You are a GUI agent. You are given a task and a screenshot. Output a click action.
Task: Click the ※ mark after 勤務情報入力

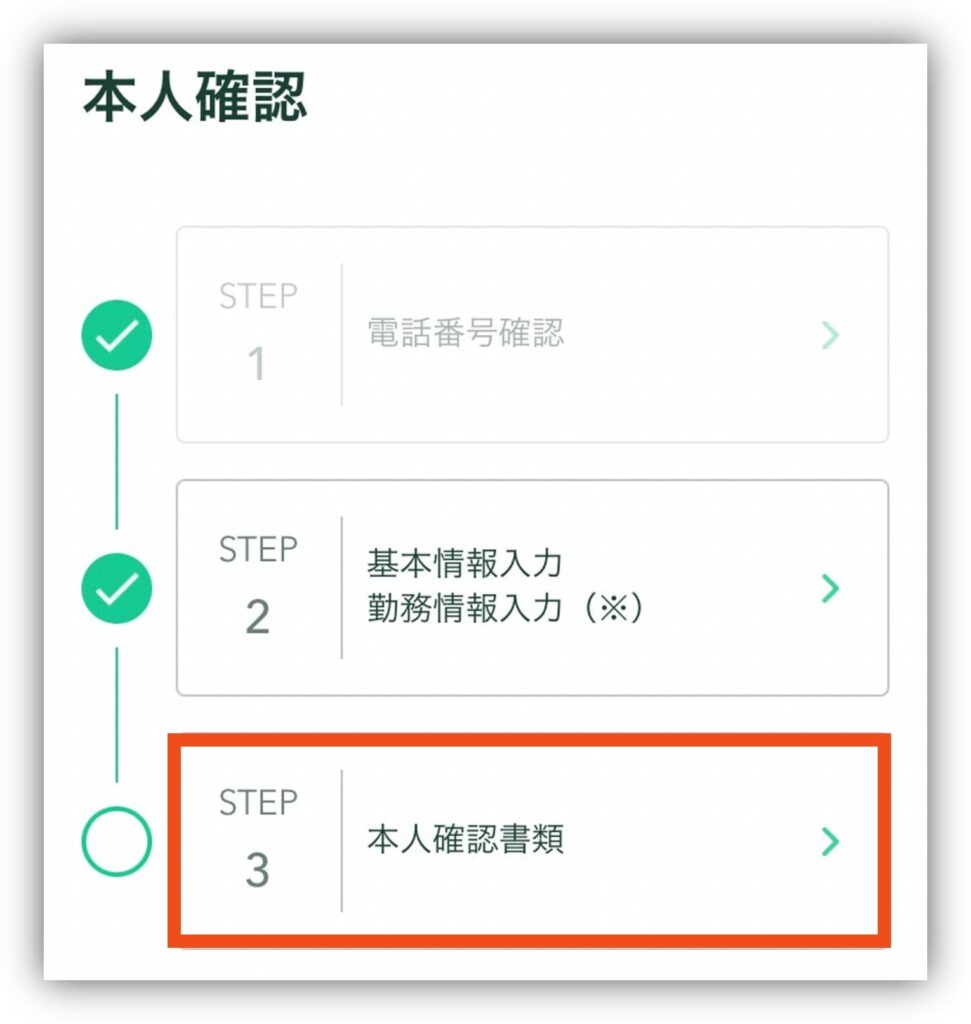617,610
